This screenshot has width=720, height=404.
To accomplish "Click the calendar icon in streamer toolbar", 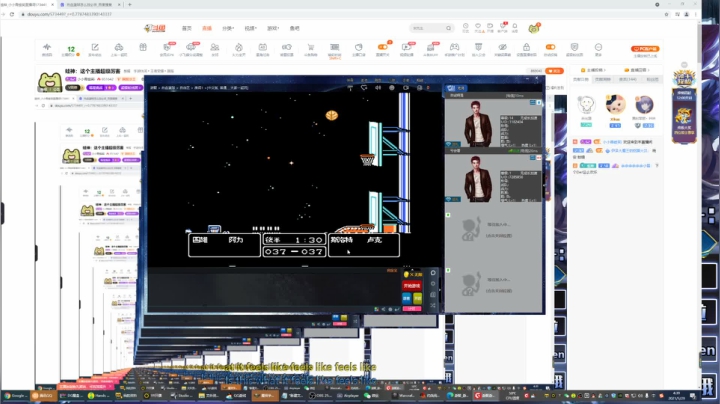I will (263, 47).
